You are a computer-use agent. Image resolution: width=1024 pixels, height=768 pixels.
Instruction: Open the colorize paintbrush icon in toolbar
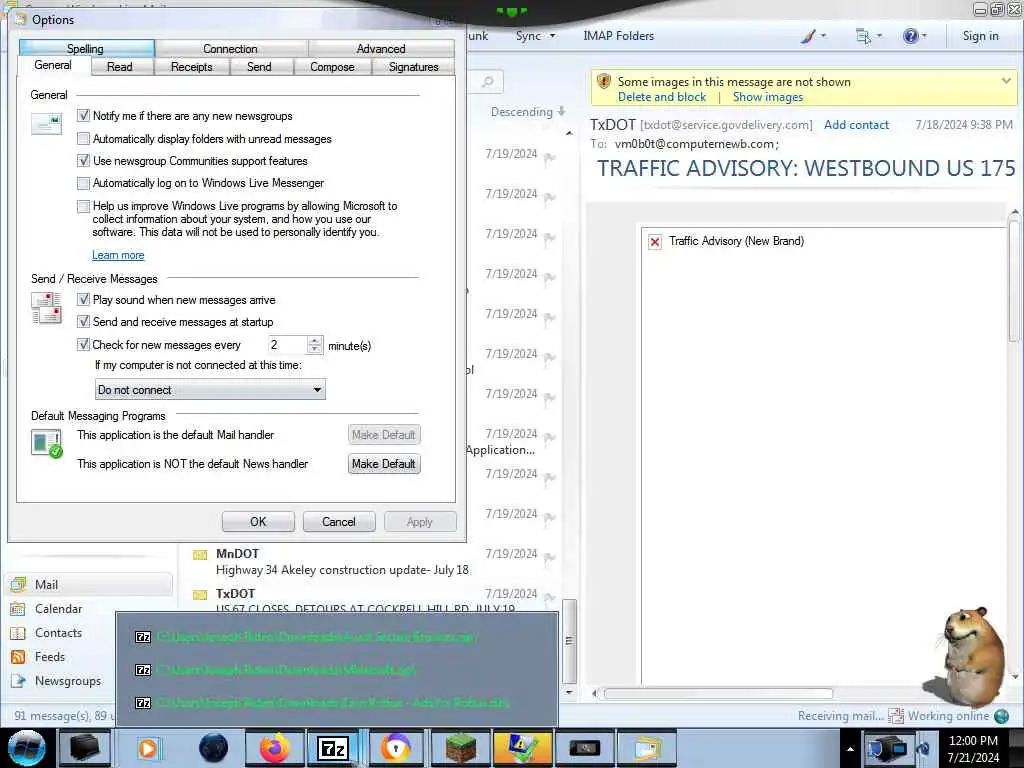[x=808, y=37]
